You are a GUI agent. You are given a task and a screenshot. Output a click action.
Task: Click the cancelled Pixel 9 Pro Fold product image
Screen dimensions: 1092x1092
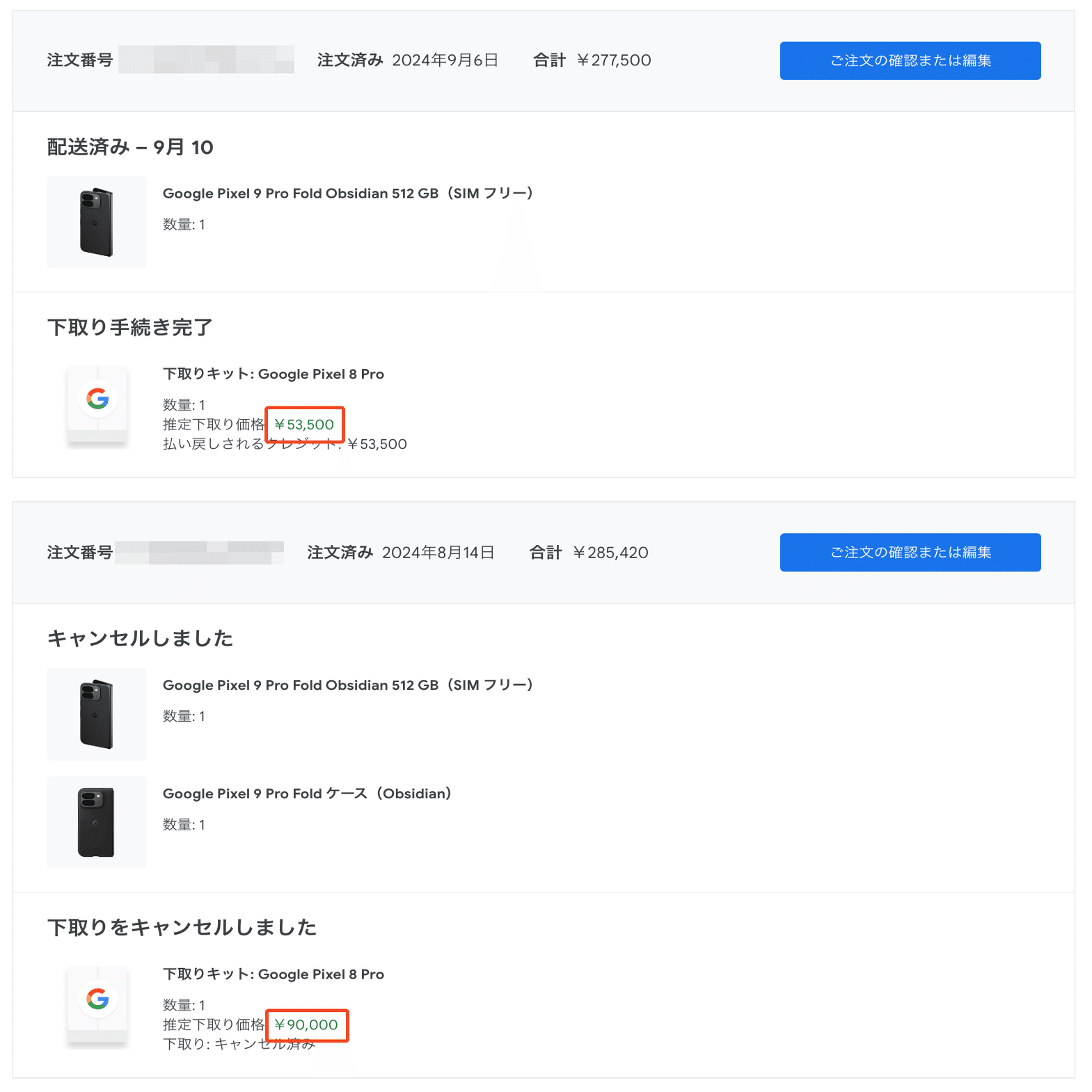tap(96, 714)
